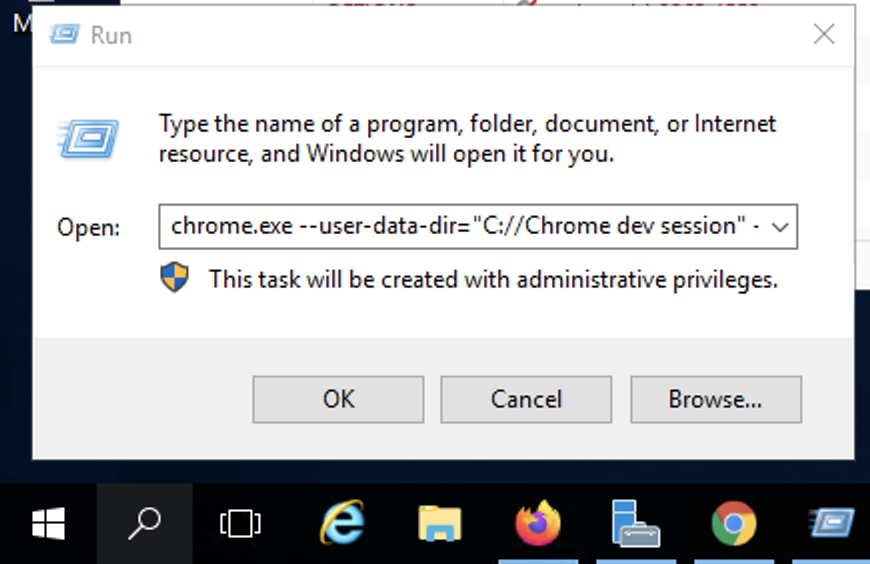Click the Browse... button
870x564 pixels.
pos(715,399)
